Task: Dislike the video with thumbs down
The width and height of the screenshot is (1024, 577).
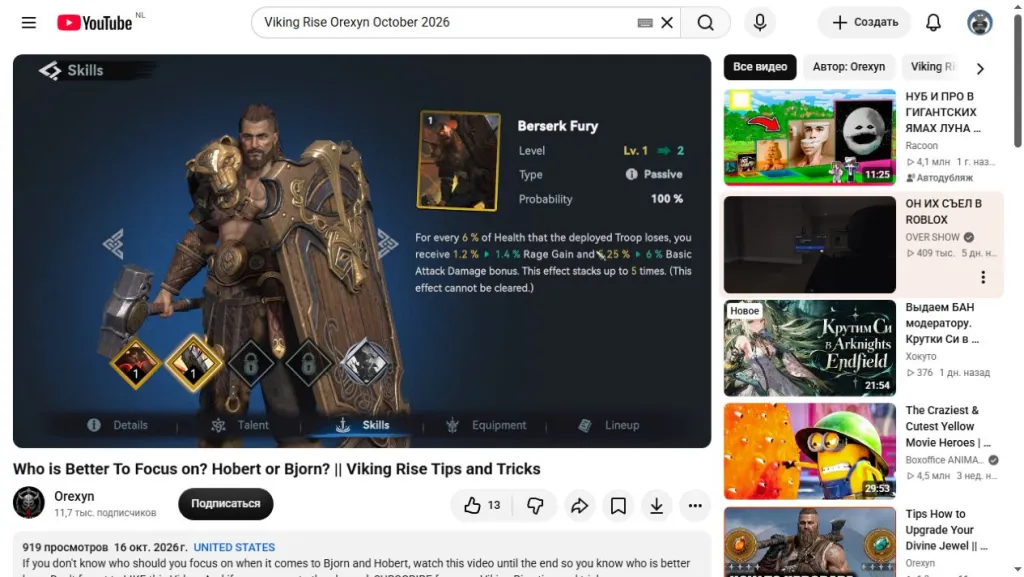Action: pos(535,505)
